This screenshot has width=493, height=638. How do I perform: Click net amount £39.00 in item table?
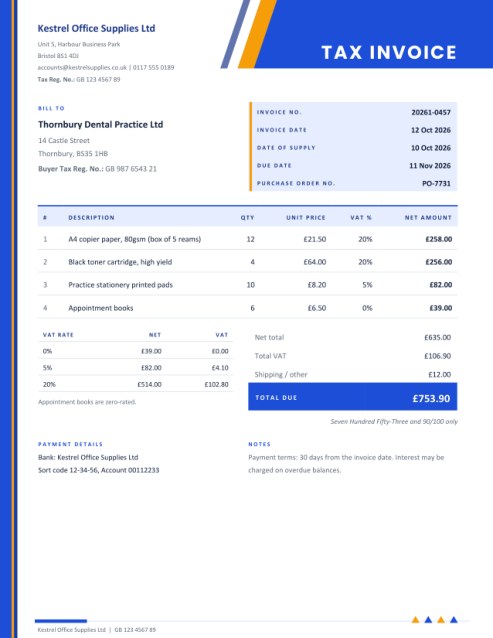click(441, 308)
